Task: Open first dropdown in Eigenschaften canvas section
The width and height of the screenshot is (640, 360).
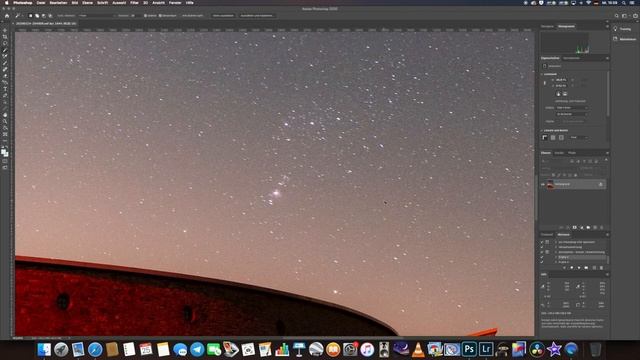Action: click(571, 108)
